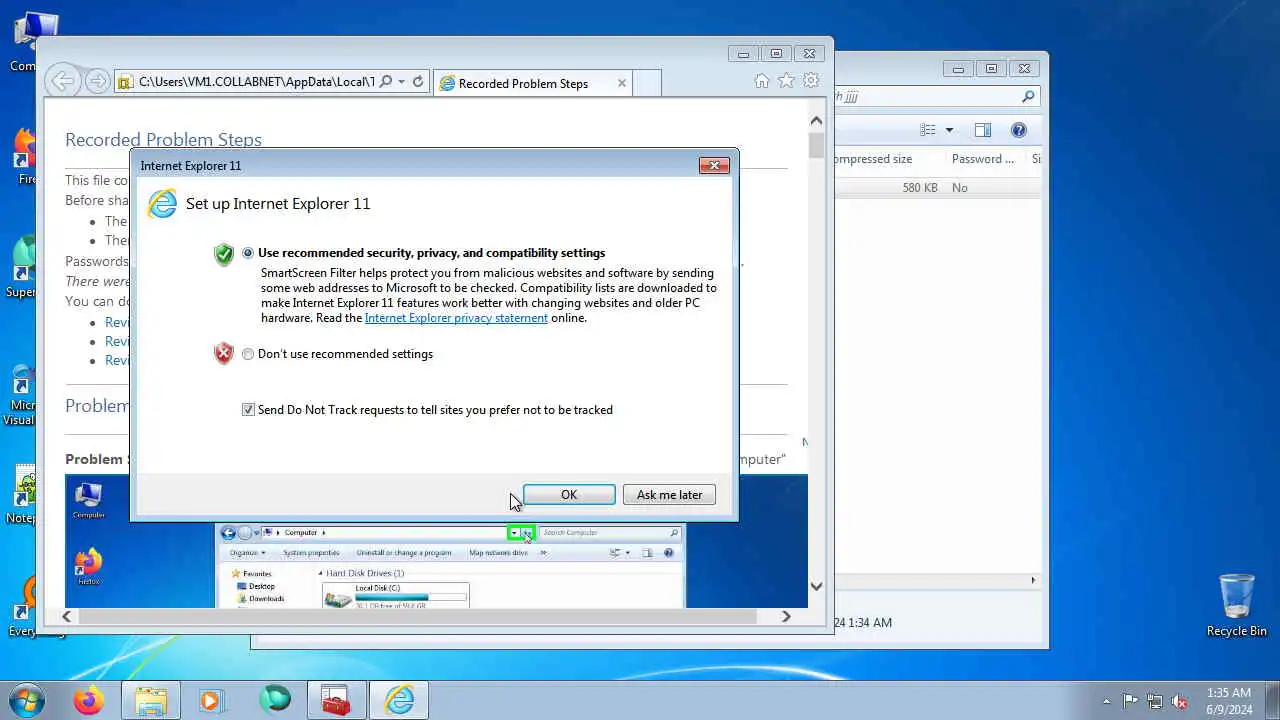Click IE vertical scrollbar up arrow
The width and height of the screenshot is (1280, 720).
click(x=816, y=120)
